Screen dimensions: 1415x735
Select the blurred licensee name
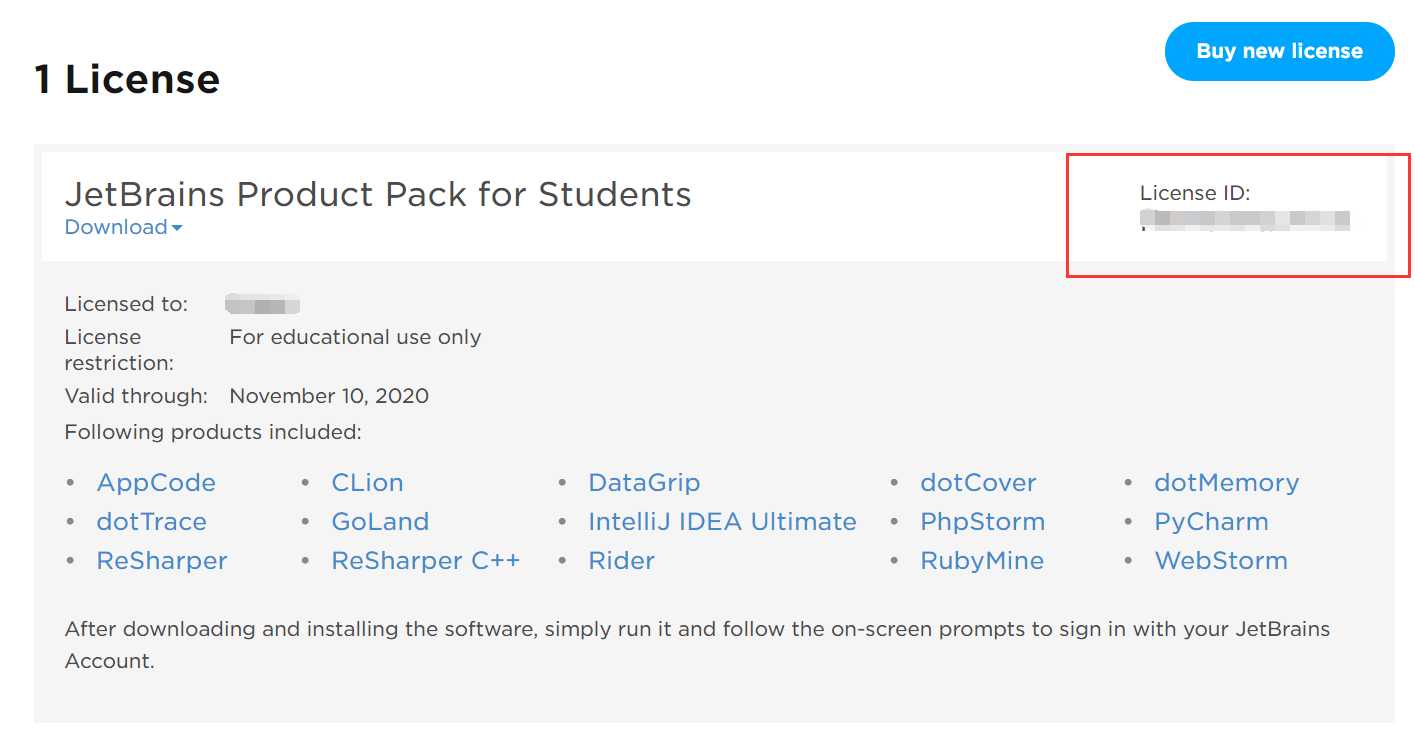(x=264, y=304)
